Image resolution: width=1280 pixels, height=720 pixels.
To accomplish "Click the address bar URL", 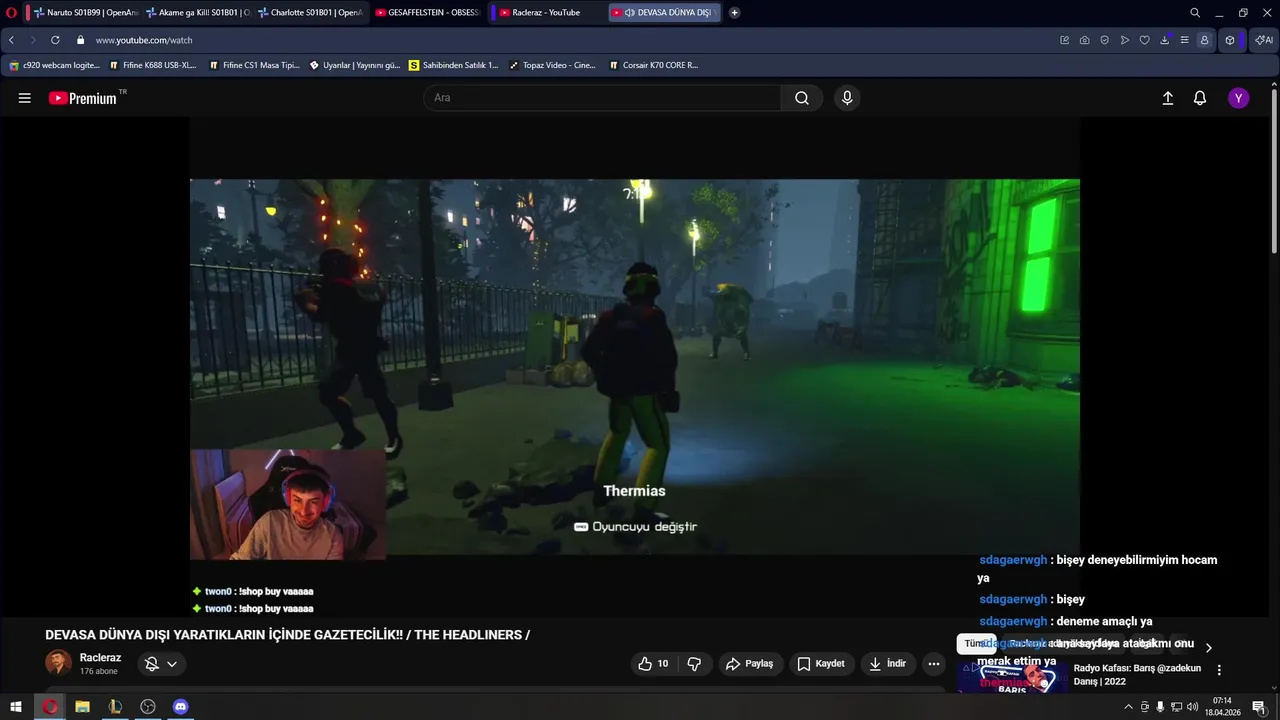I will (144, 40).
